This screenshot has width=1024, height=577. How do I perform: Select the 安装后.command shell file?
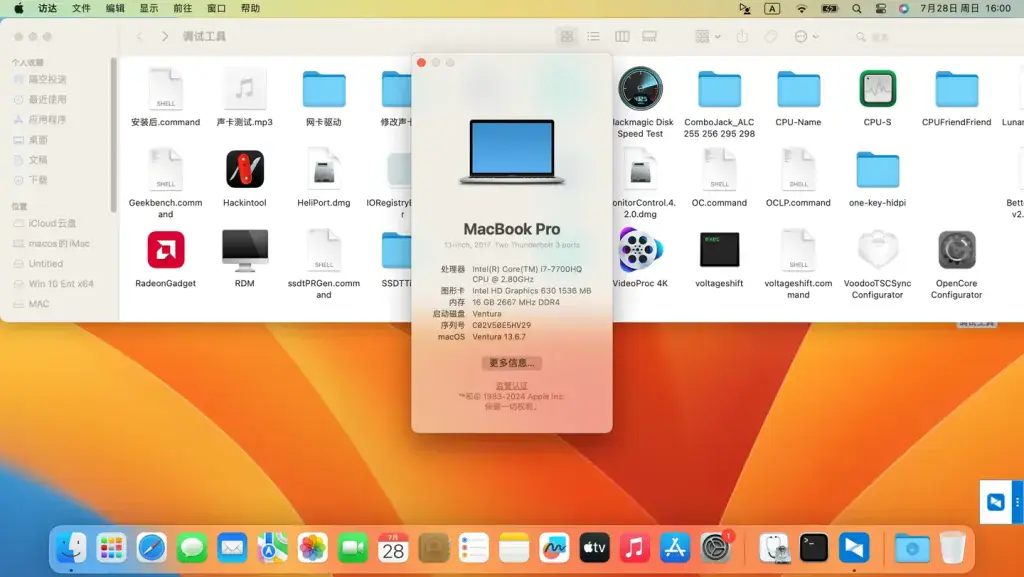click(x=166, y=89)
